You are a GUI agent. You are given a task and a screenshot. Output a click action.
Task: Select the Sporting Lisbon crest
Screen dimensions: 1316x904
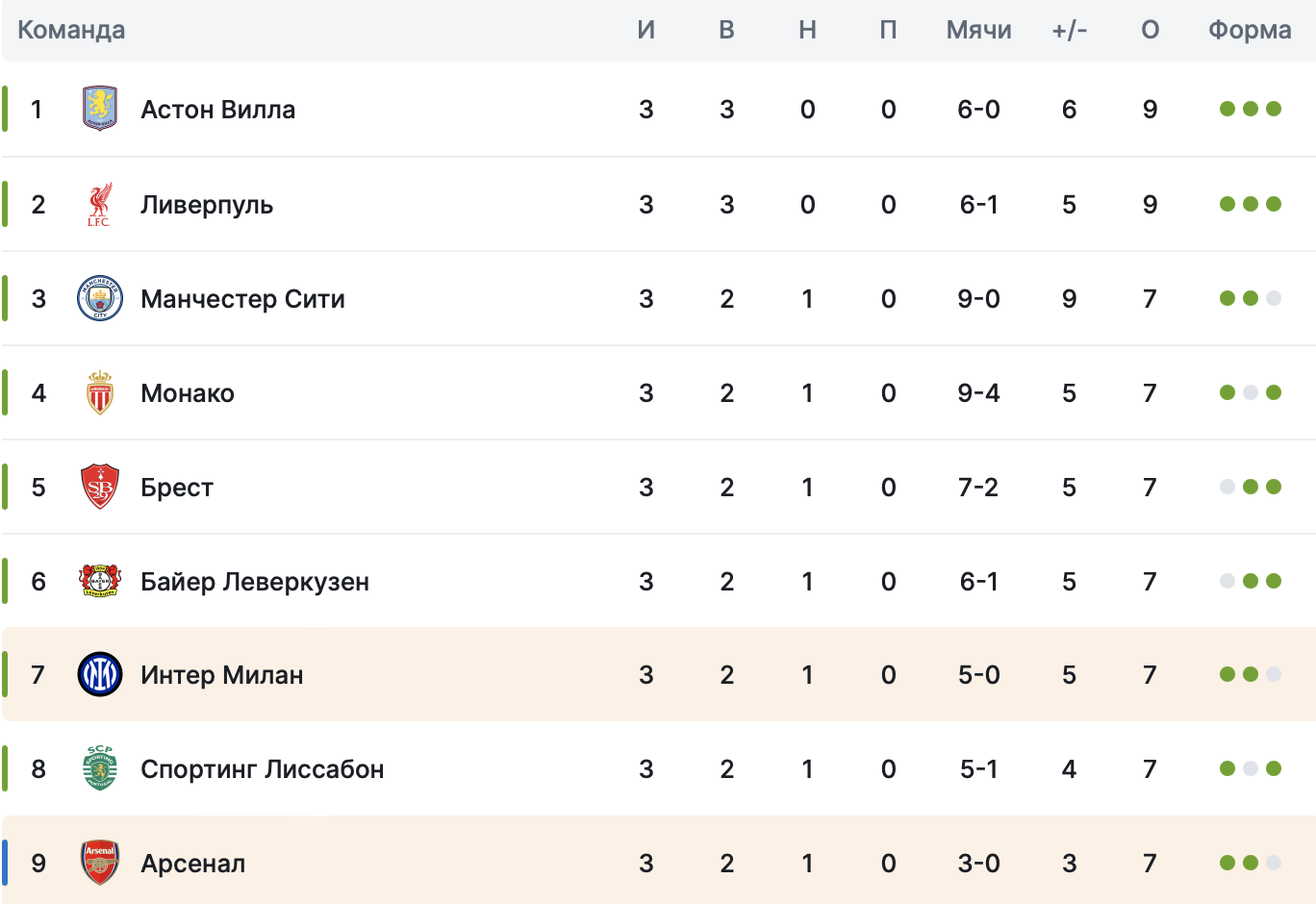99,768
